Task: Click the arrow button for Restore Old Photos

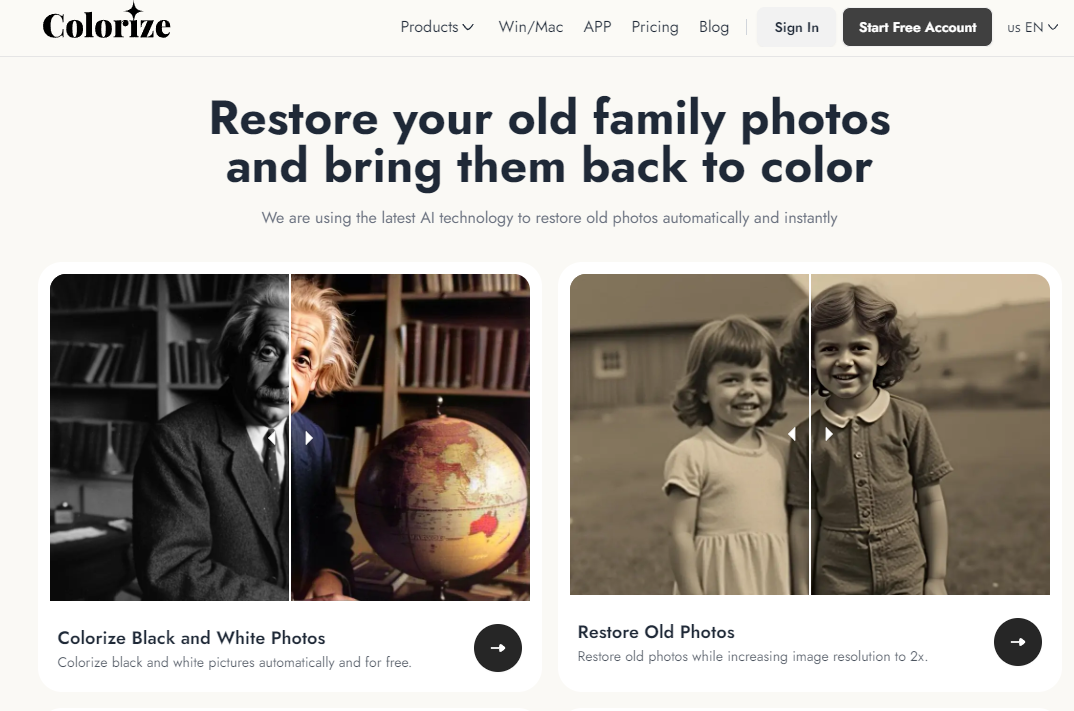Action: point(1018,642)
